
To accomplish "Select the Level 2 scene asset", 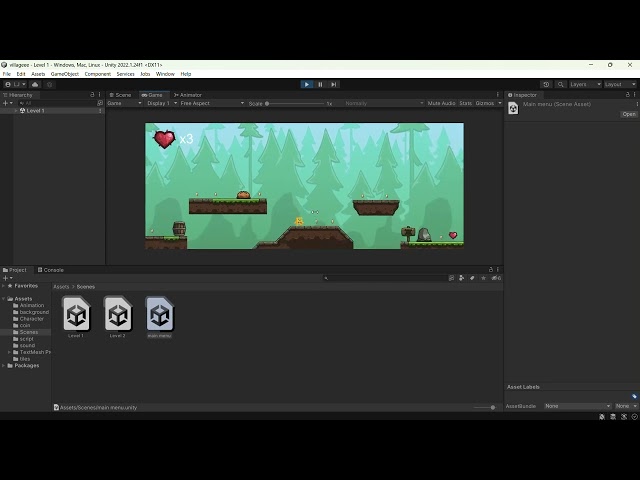I will point(118,317).
